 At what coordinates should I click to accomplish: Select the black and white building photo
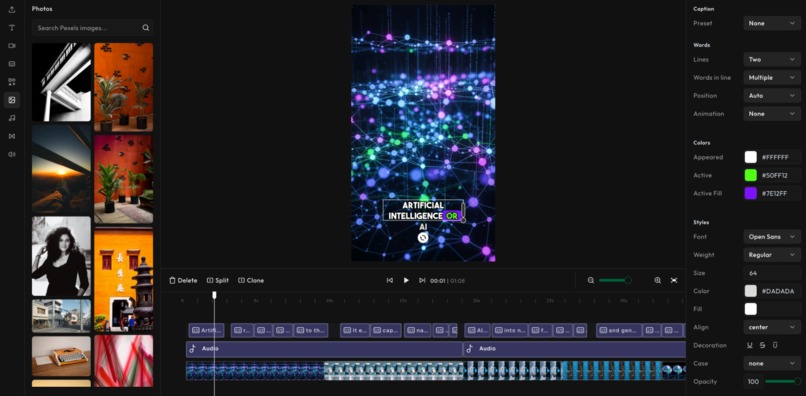(x=61, y=82)
